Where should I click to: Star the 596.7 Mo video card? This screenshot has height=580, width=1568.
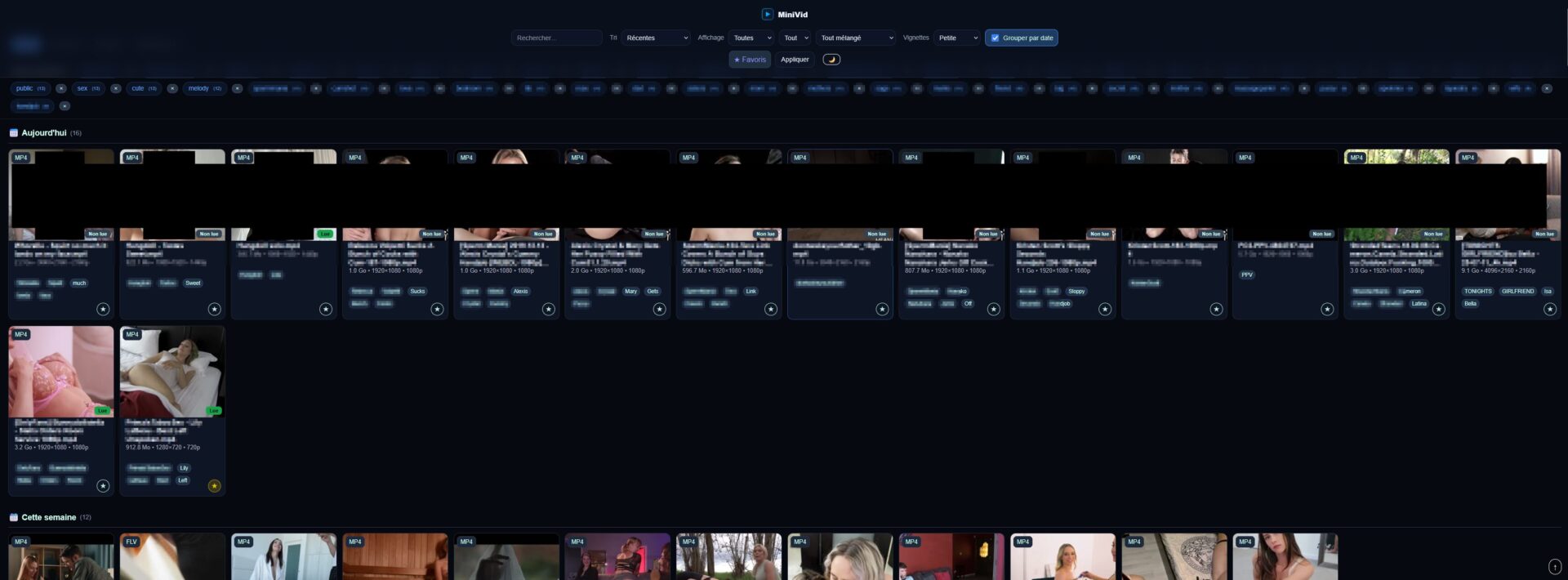(x=771, y=309)
